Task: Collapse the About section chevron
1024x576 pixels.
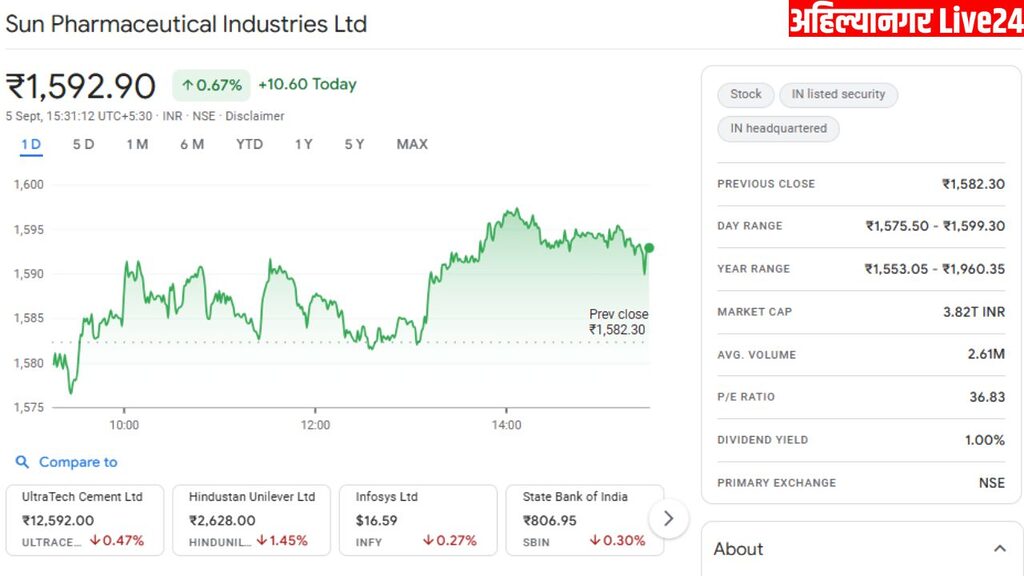Action: [999, 549]
